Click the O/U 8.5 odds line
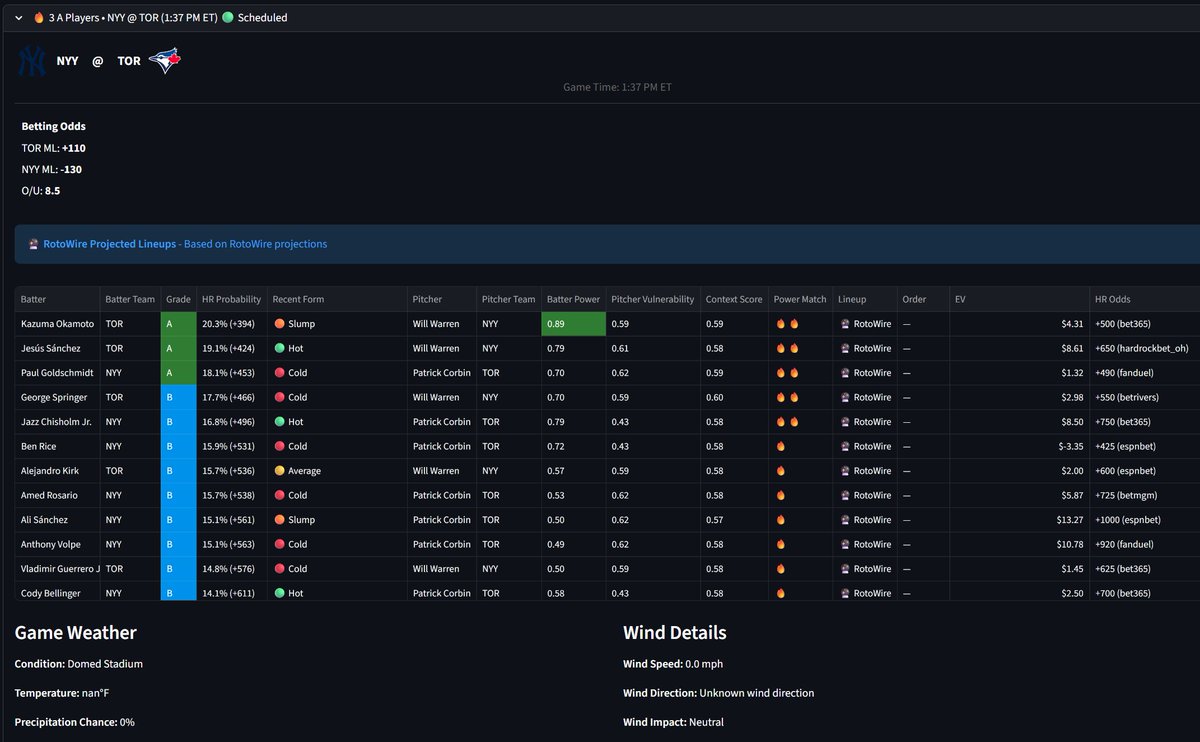The height and width of the screenshot is (742, 1200). point(40,190)
